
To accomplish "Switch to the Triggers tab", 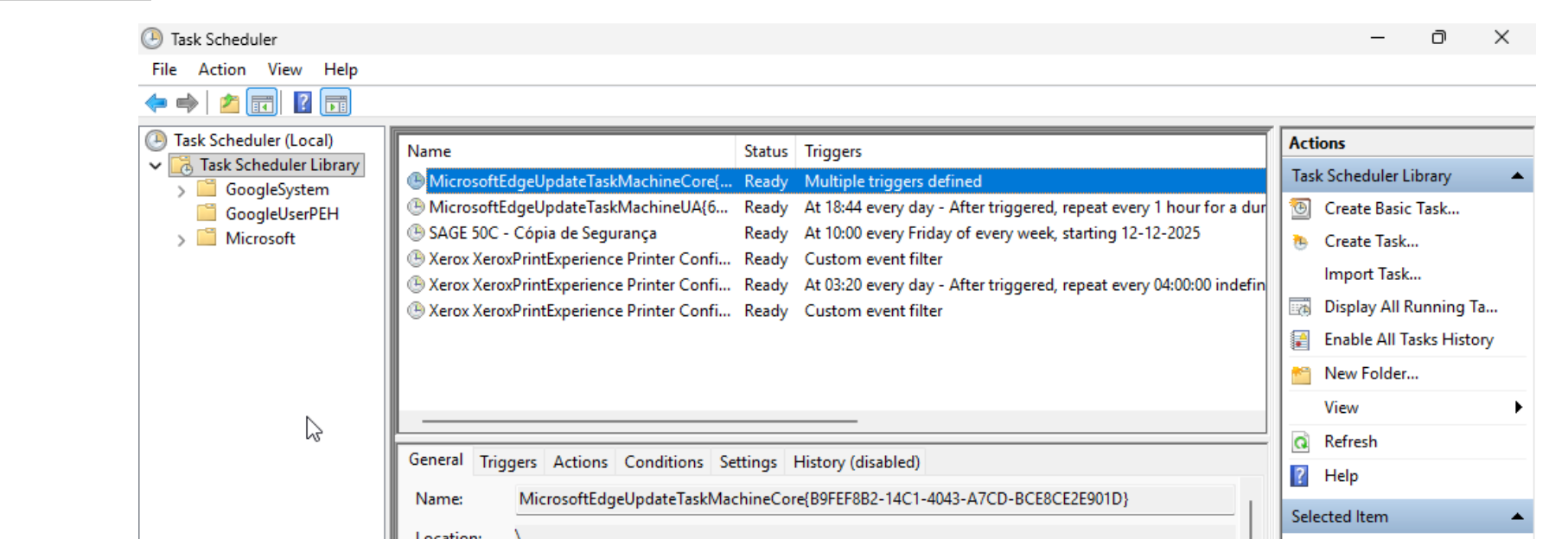I will pyautogui.click(x=508, y=462).
